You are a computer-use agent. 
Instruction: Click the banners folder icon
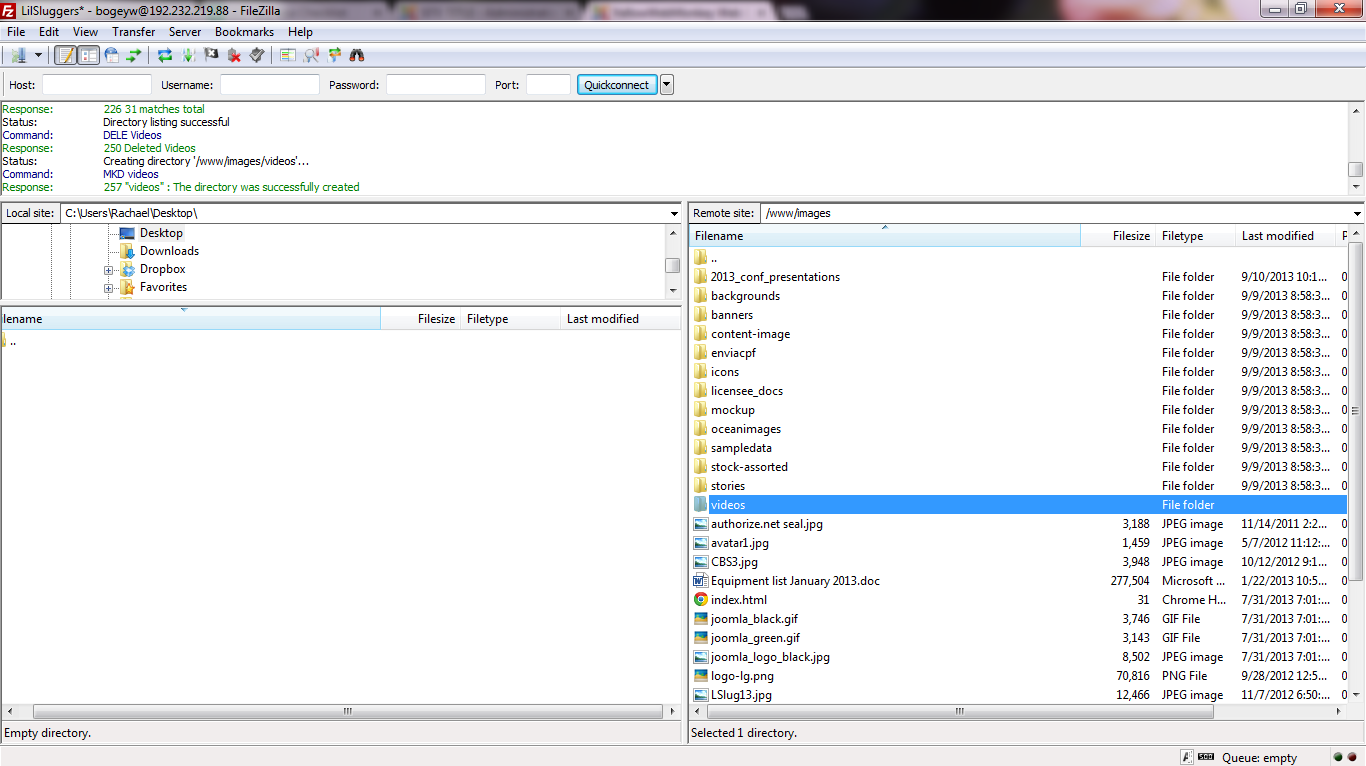click(701, 315)
